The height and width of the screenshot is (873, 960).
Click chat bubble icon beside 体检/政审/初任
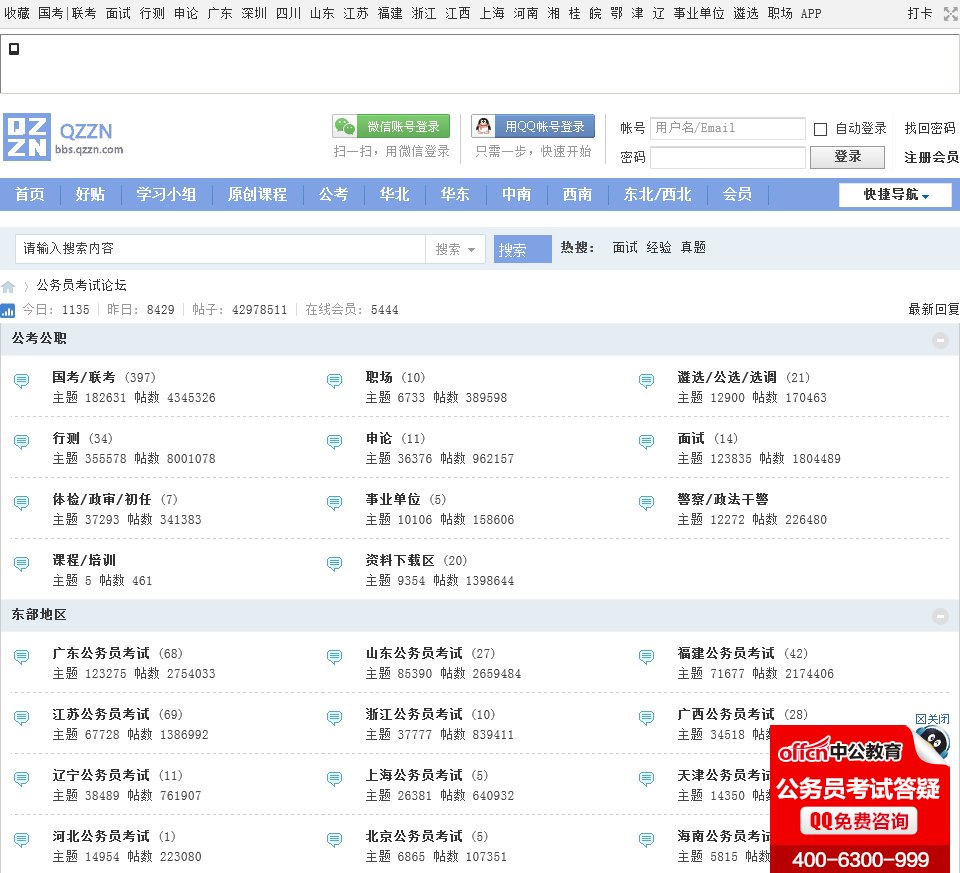(x=21, y=503)
